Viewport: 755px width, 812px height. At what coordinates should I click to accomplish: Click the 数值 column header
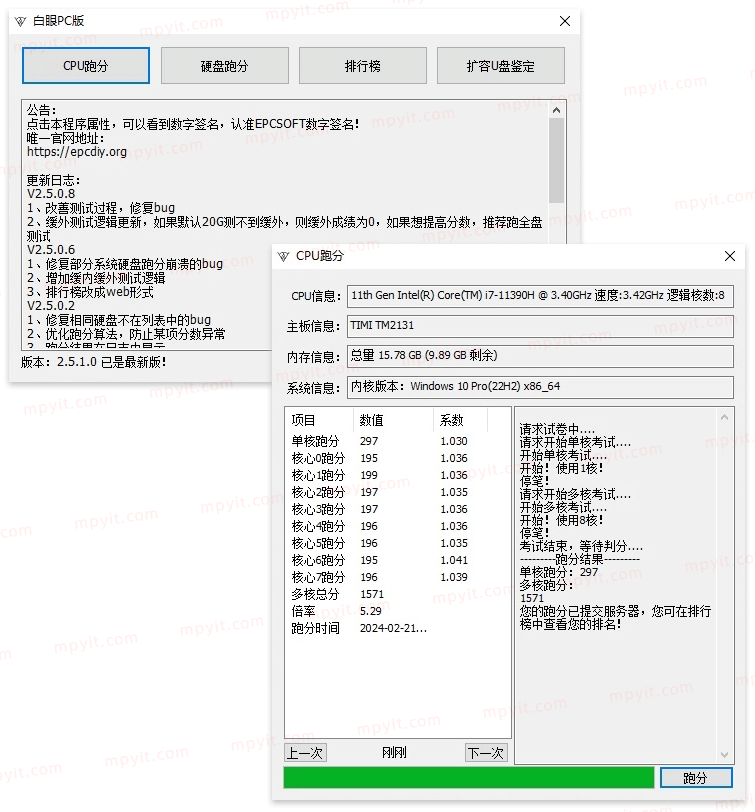click(394, 420)
